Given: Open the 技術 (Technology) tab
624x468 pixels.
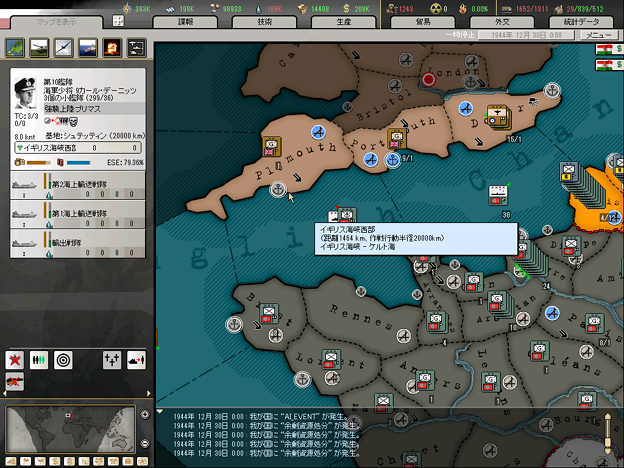Looking at the screenshot, I should coord(265,22).
